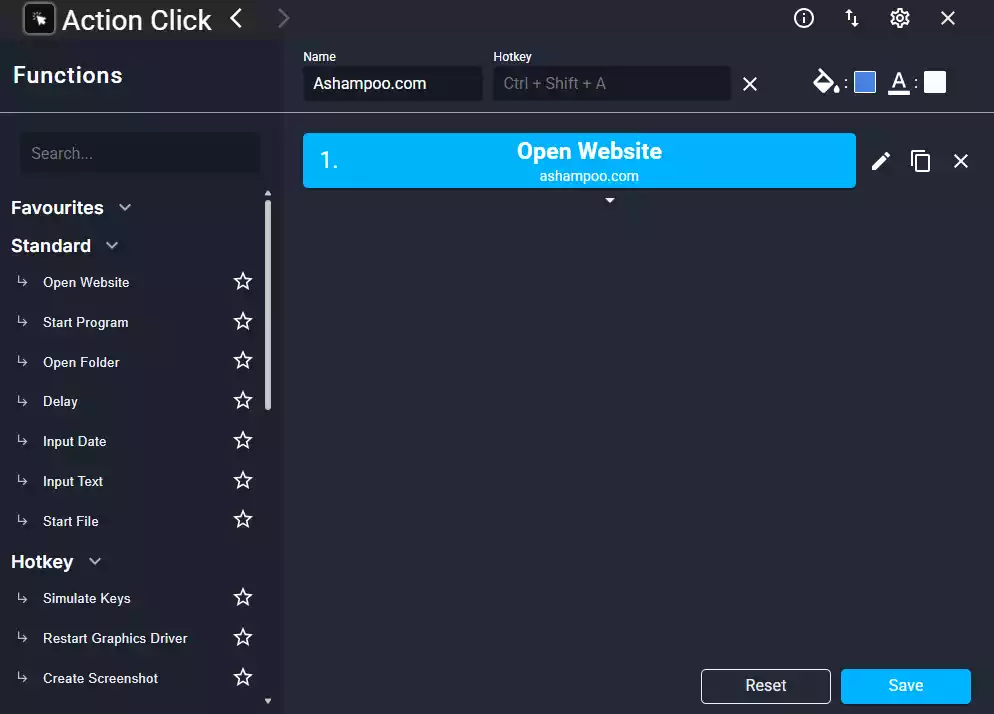Click the import/export arrows icon
This screenshot has height=714, width=994.
(852, 18)
